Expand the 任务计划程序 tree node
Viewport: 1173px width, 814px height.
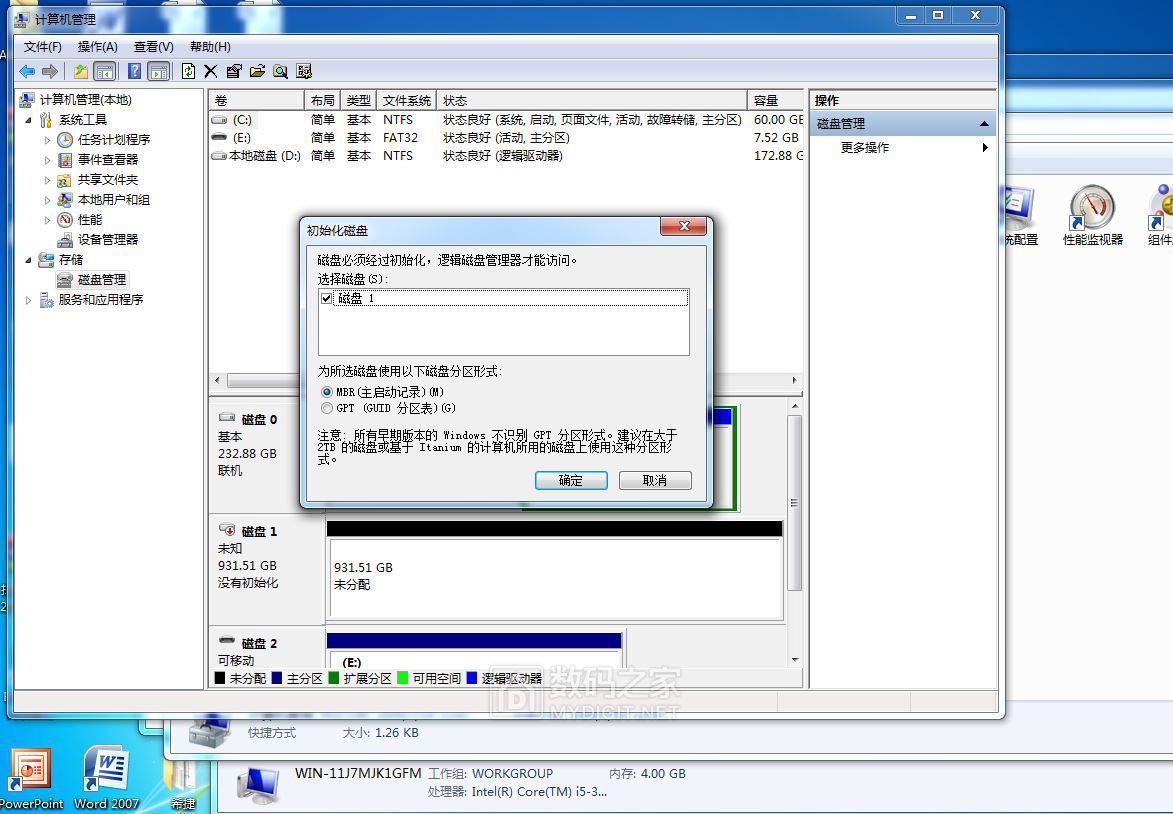tap(47, 140)
